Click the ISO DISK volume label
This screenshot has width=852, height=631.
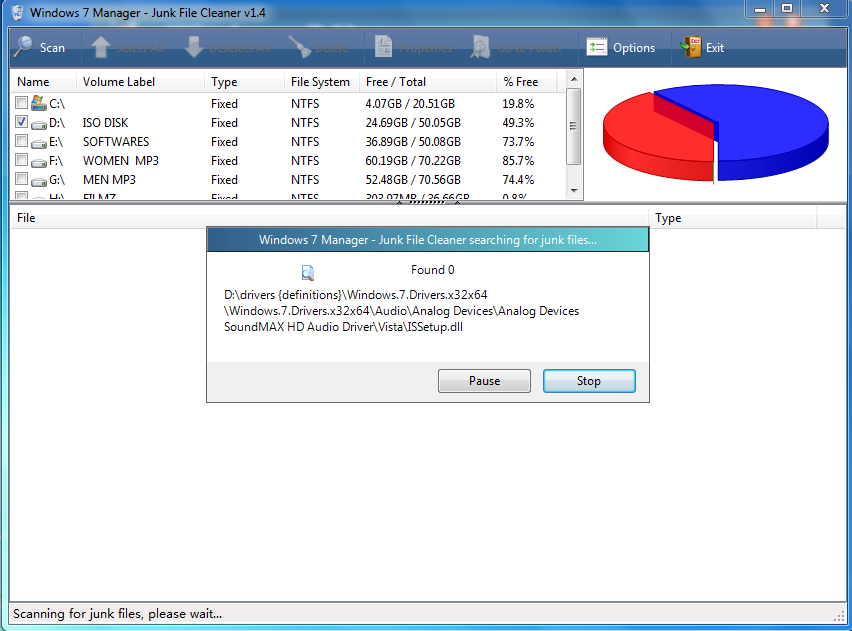(105, 123)
